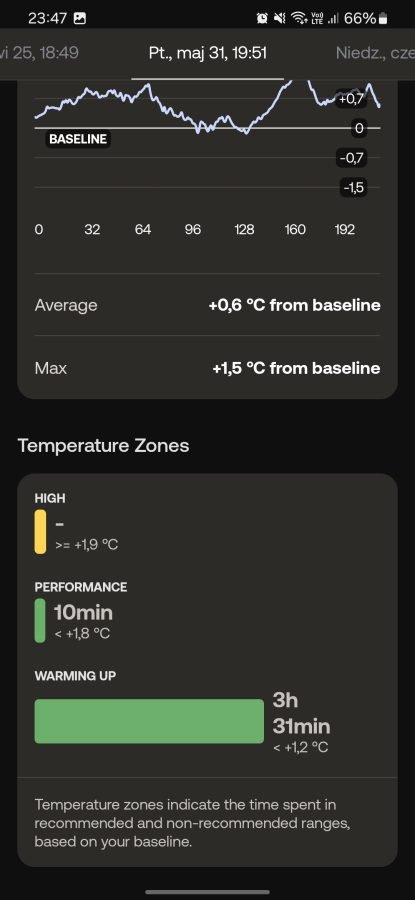Tap the Temperature Zones heading
415x900 pixels.
click(103, 445)
